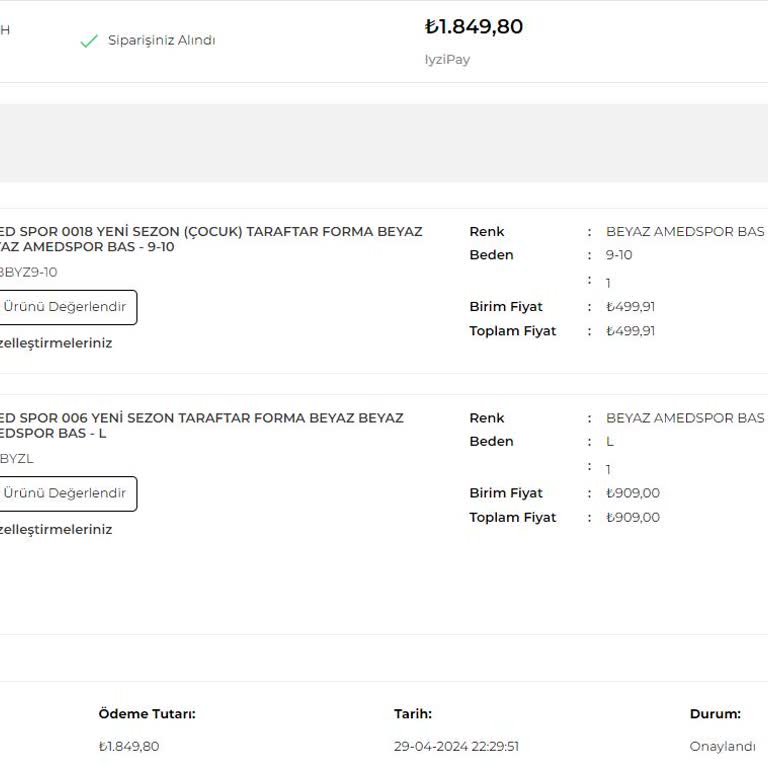Click the green checkmark beside Siparişiniz Alındı
Screen dimensions: 768x768
pyautogui.click(x=89, y=41)
